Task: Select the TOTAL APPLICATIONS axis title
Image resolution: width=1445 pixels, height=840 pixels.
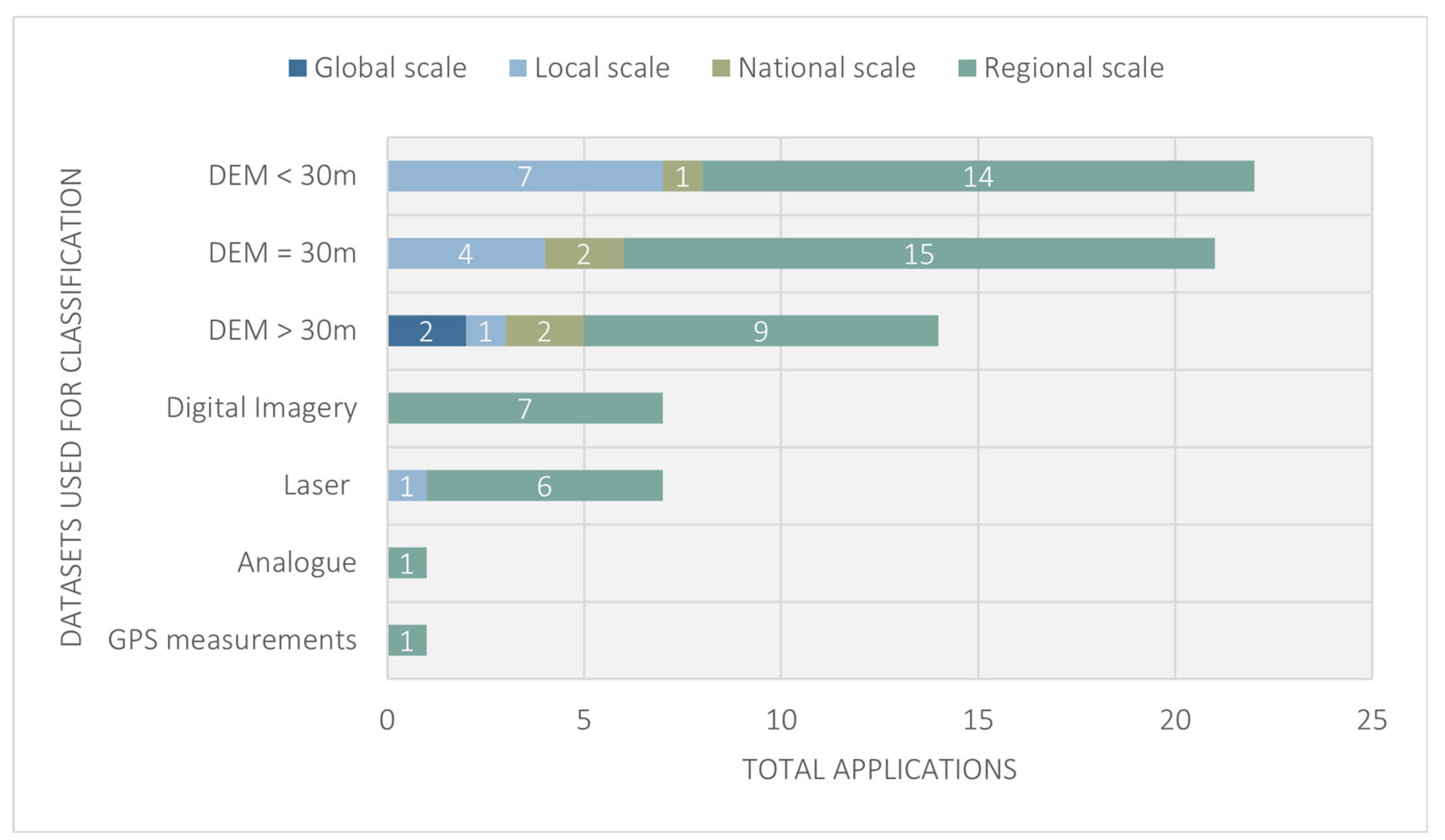Action: tap(879, 769)
